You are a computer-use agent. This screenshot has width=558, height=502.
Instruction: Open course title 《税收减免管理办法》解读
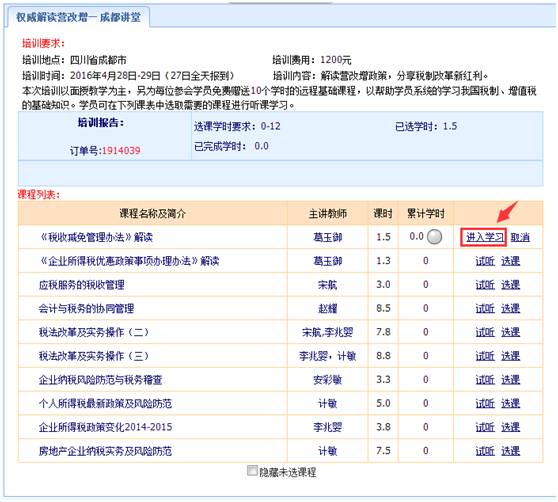point(96,237)
